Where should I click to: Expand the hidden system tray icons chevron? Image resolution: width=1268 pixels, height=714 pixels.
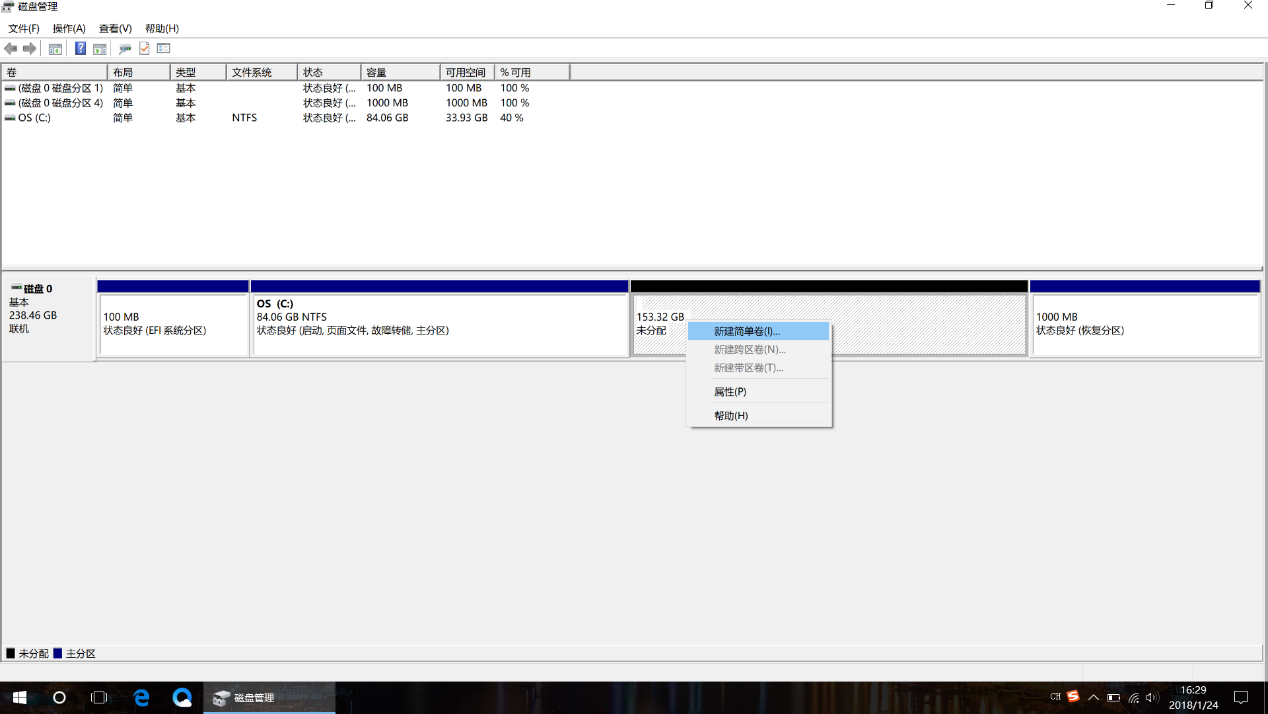point(1093,697)
